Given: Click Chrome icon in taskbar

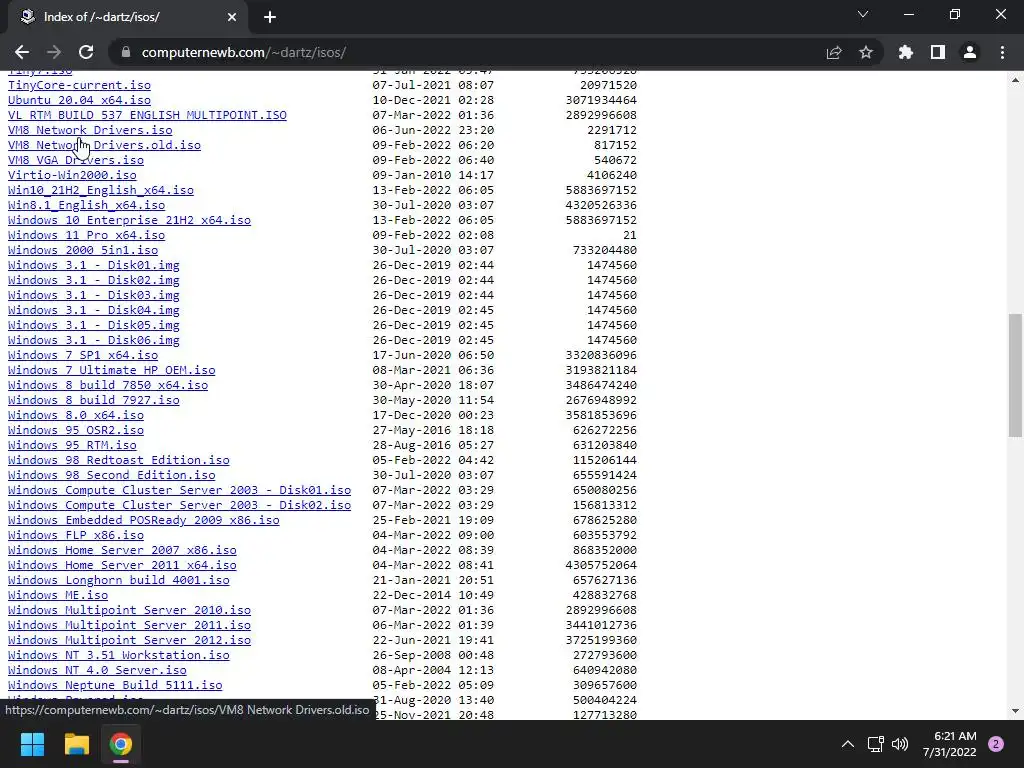Looking at the screenshot, I should 121,744.
